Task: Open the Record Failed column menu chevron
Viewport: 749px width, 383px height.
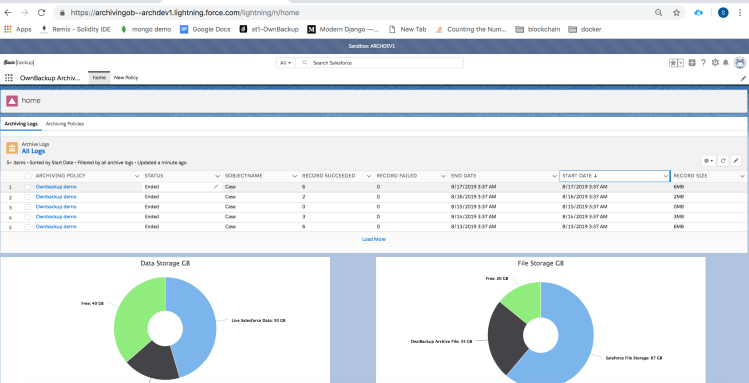Action: tap(443, 176)
